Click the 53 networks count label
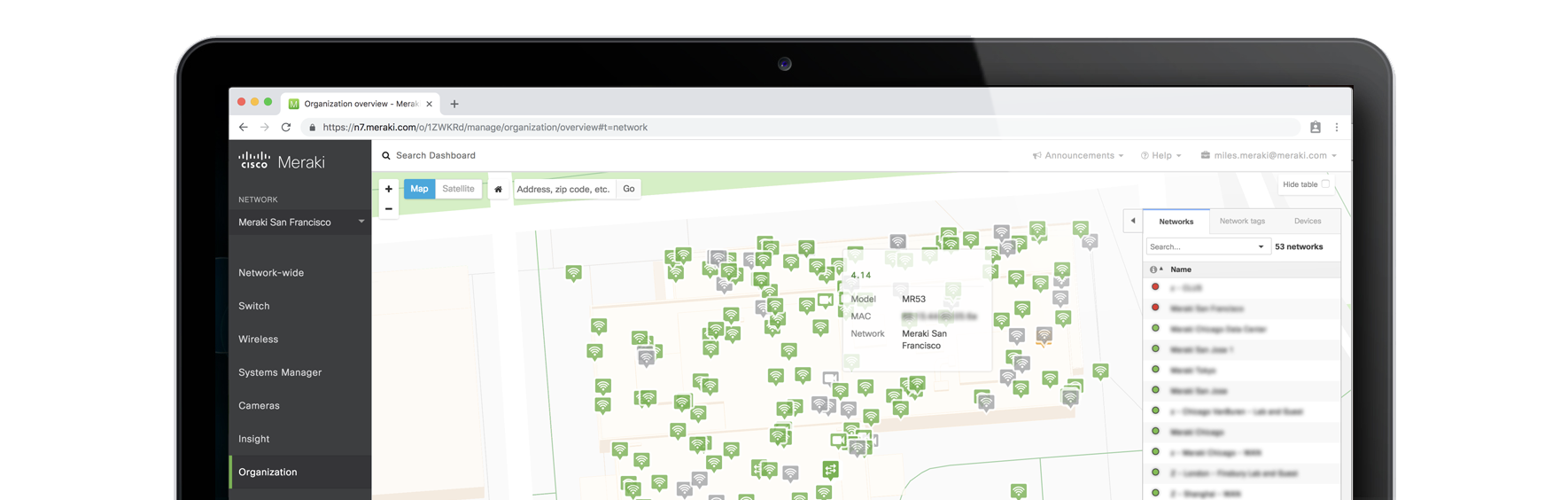The image size is (1568, 500). (x=1299, y=247)
